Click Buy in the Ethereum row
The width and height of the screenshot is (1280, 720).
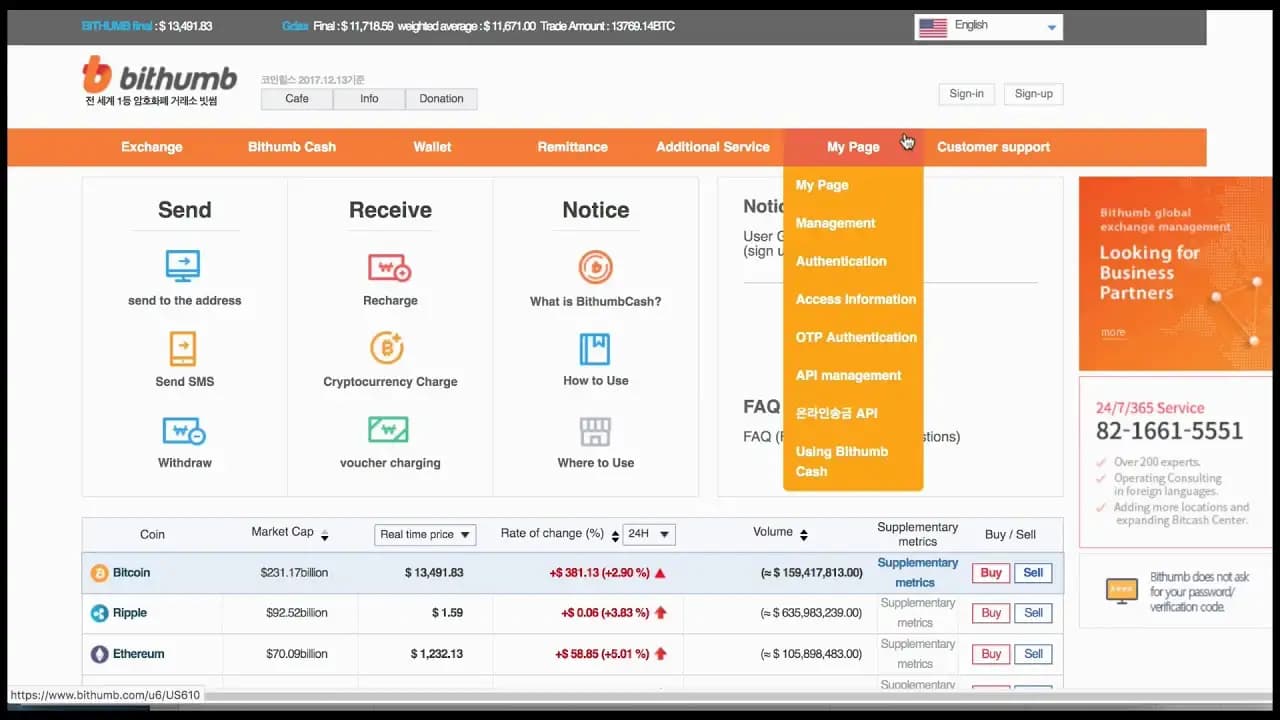click(x=991, y=654)
